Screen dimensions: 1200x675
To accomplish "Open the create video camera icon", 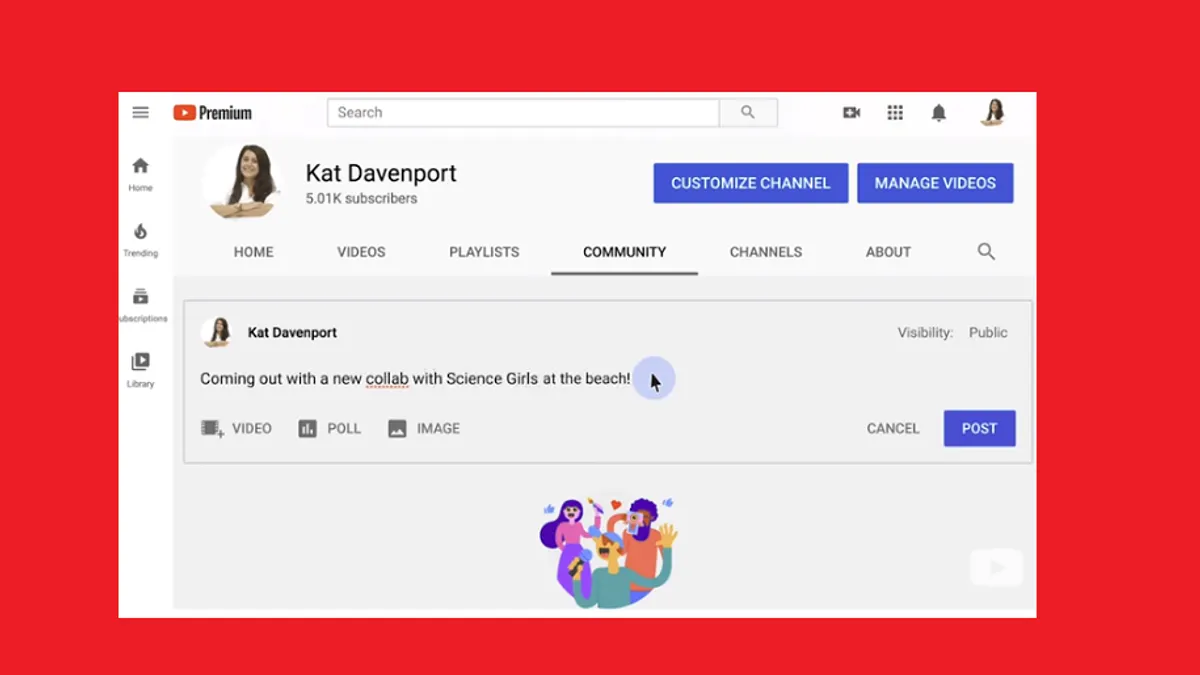I will click(852, 113).
